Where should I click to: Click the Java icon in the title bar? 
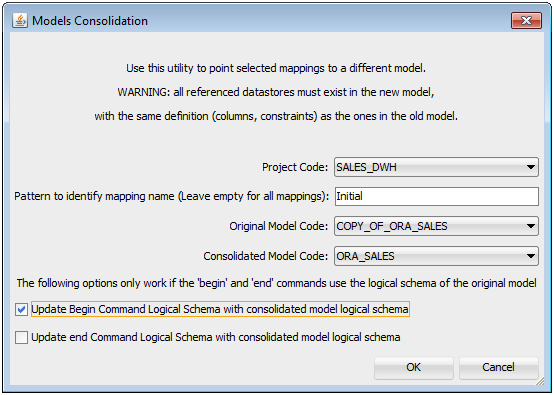pos(19,20)
